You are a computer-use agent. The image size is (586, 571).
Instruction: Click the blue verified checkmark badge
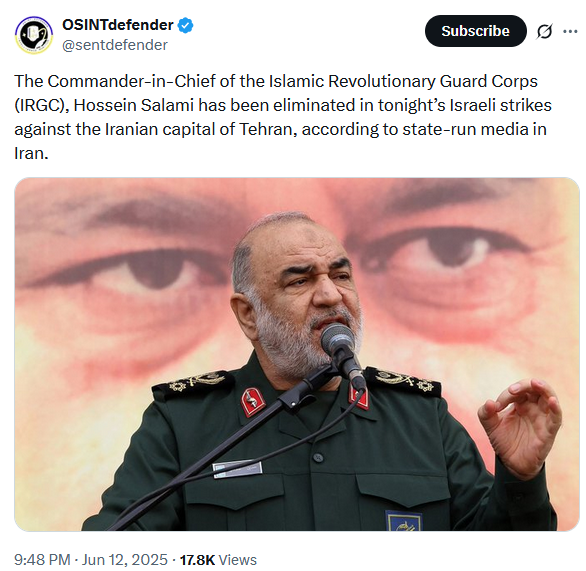[x=185, y=25]
